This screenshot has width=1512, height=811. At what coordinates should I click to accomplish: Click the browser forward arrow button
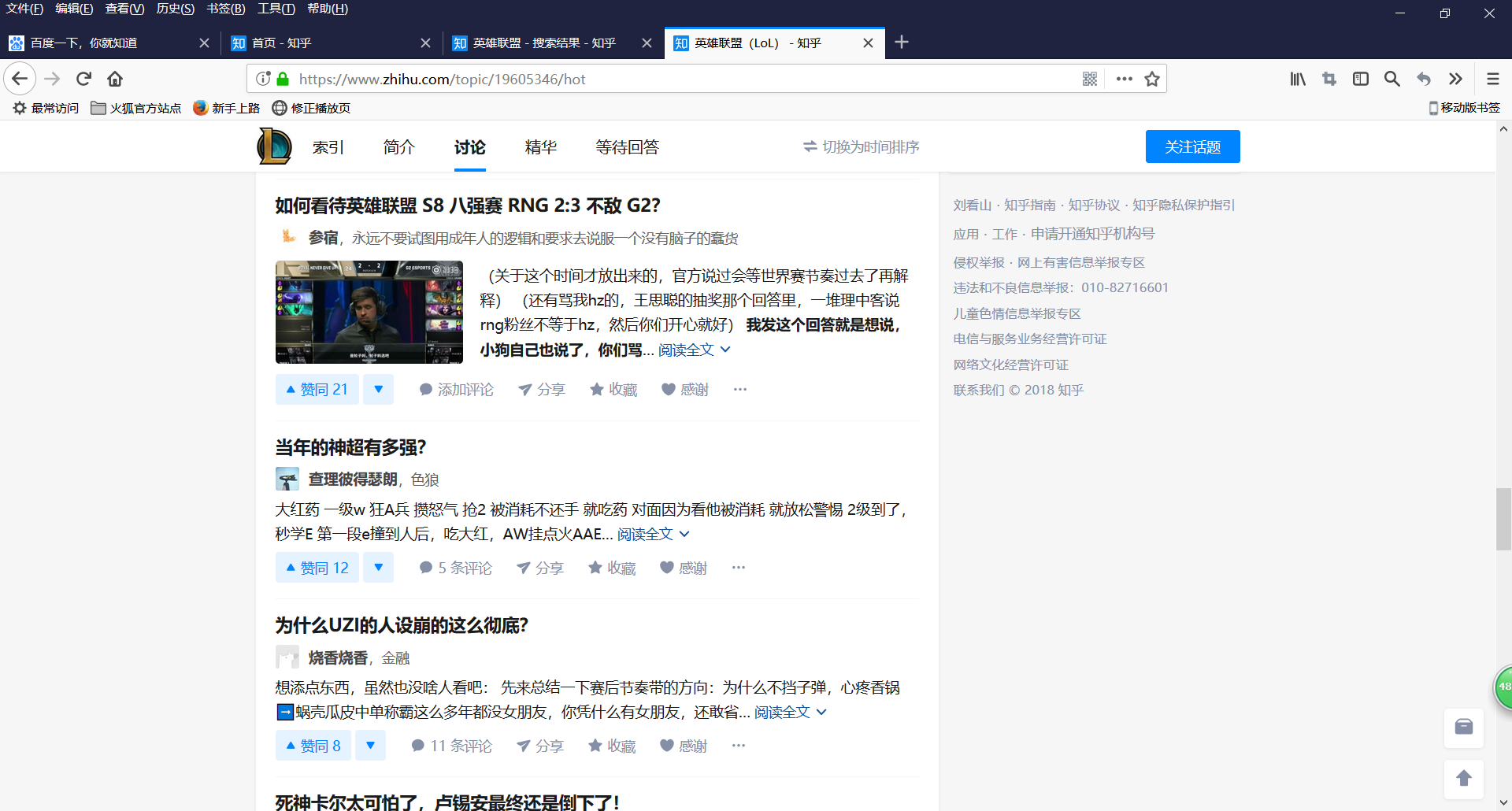pos(52,79)
